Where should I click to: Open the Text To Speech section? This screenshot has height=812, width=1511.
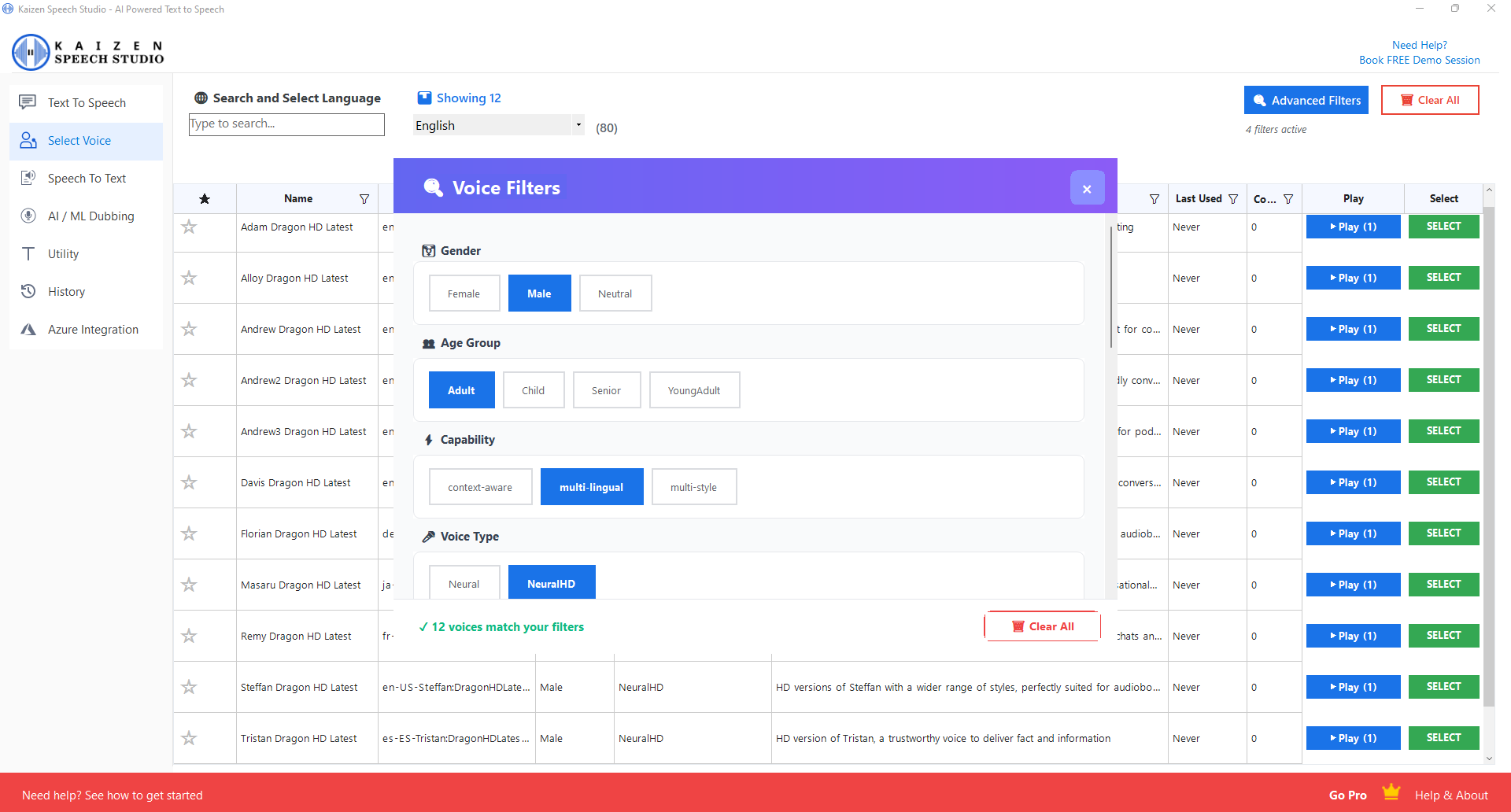86,102
